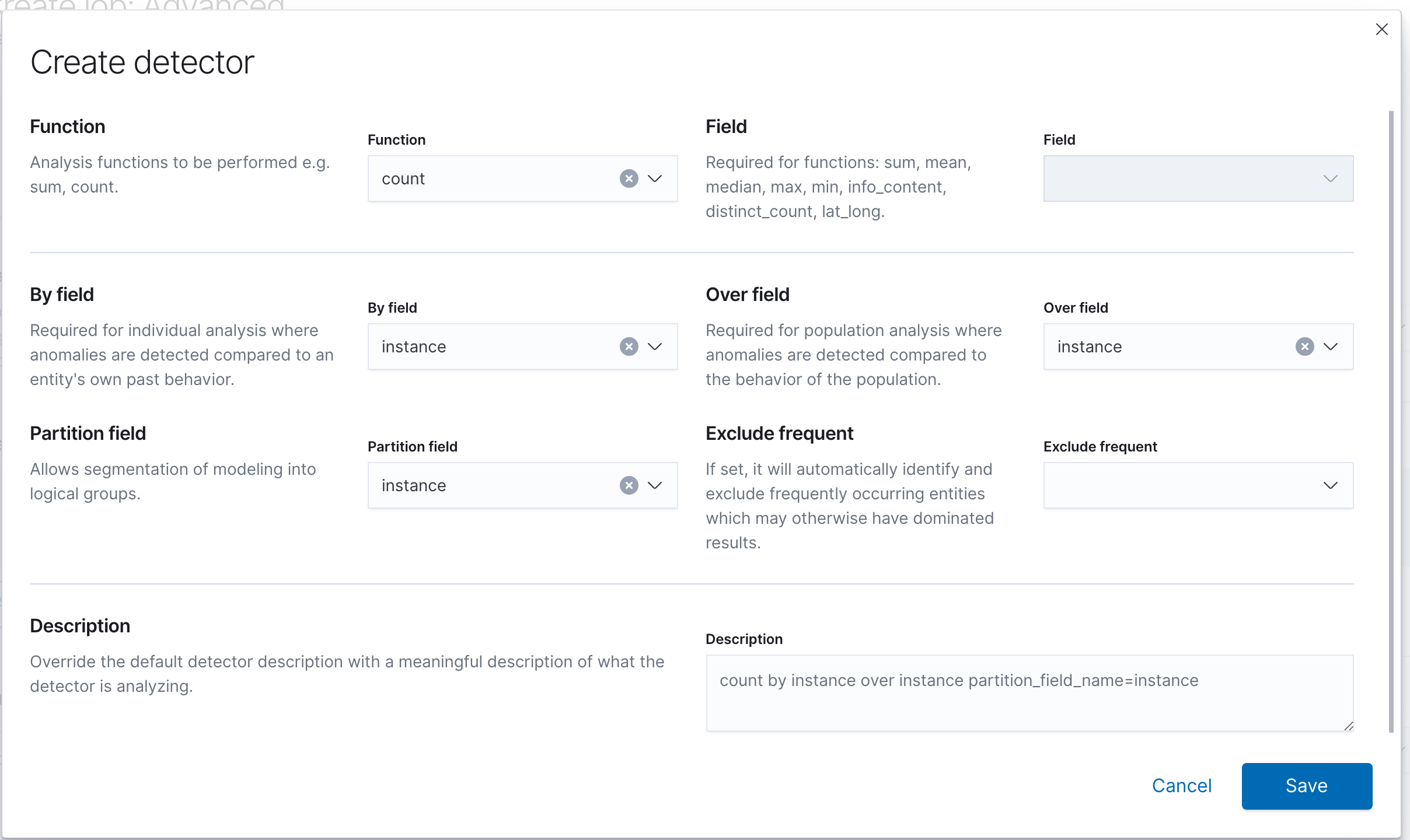Viewport: 1410px width, 840px height.
Task: Grab the Description textarea resize handle
Action: point(1349,726)
